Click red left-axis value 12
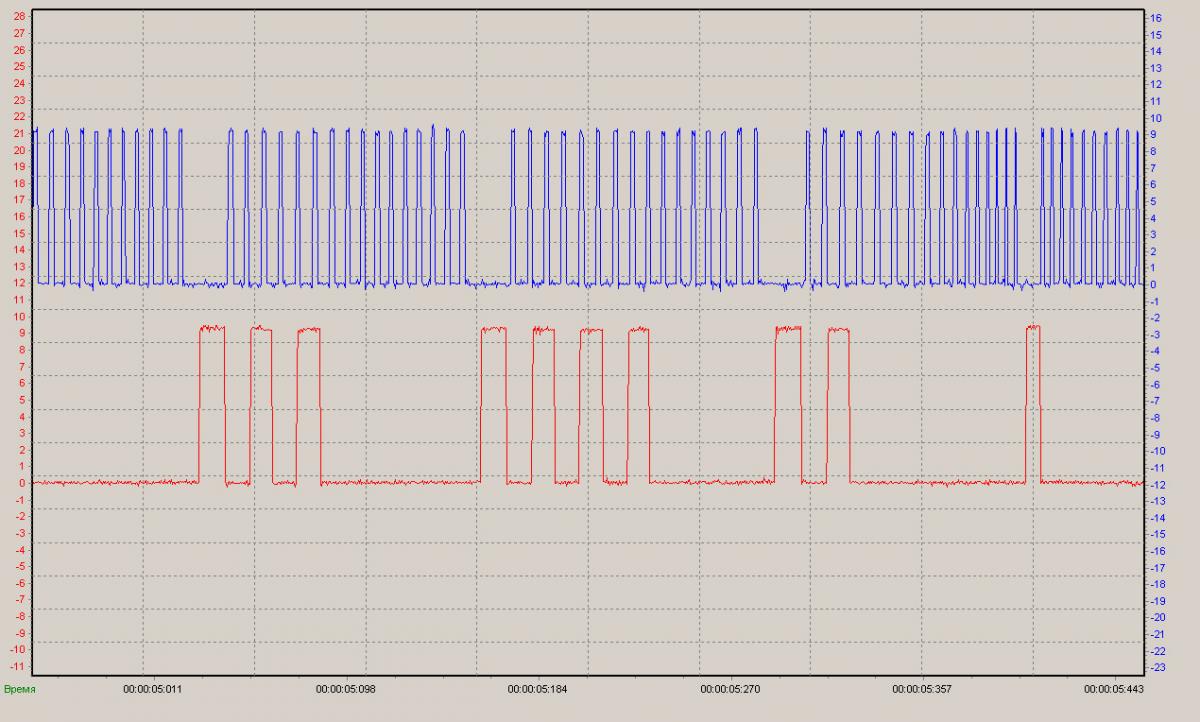Image resolution: width=1200 pixels, height=722 pixels. tap(19, 283)
